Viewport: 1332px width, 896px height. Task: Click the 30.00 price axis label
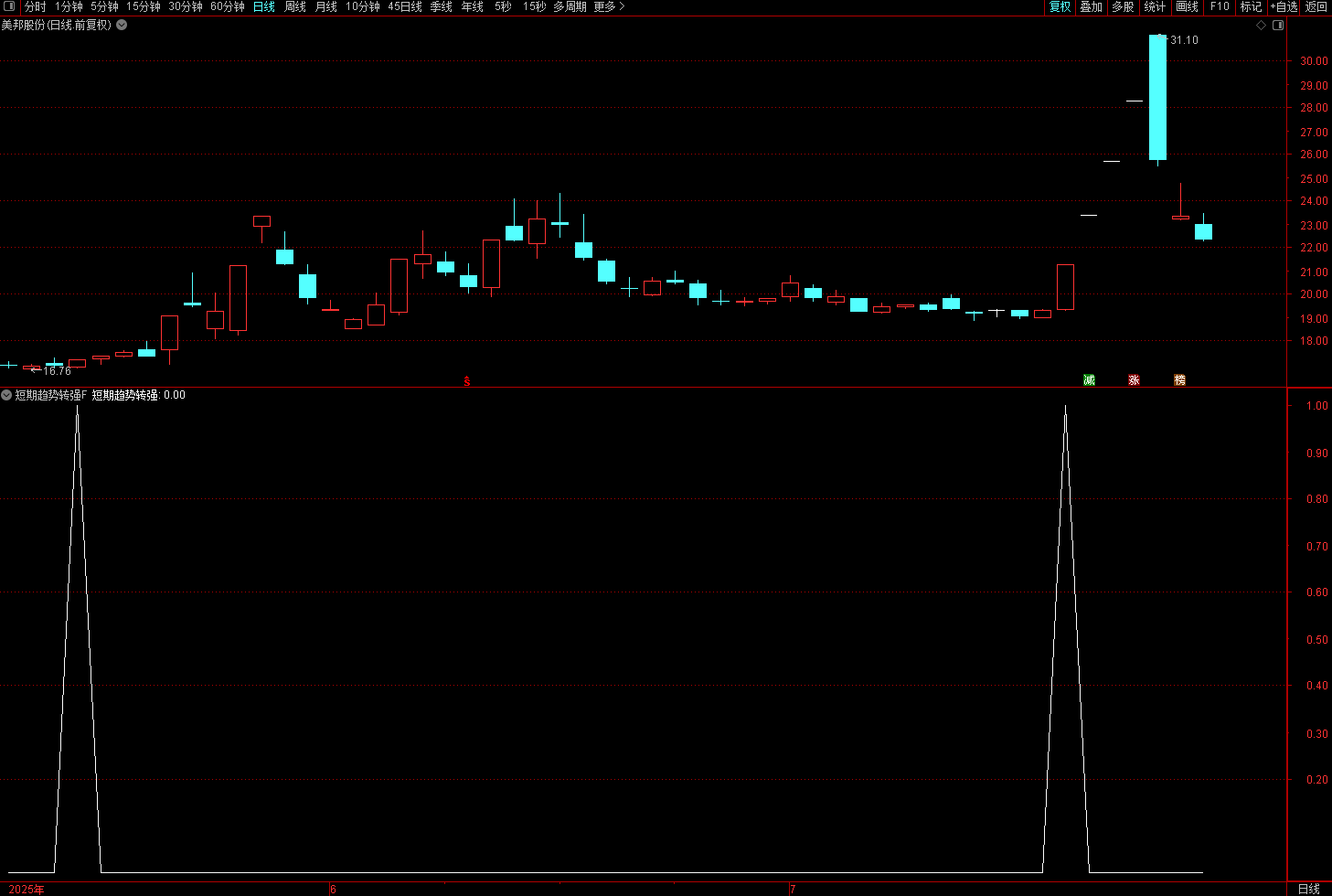[1314, 61]
